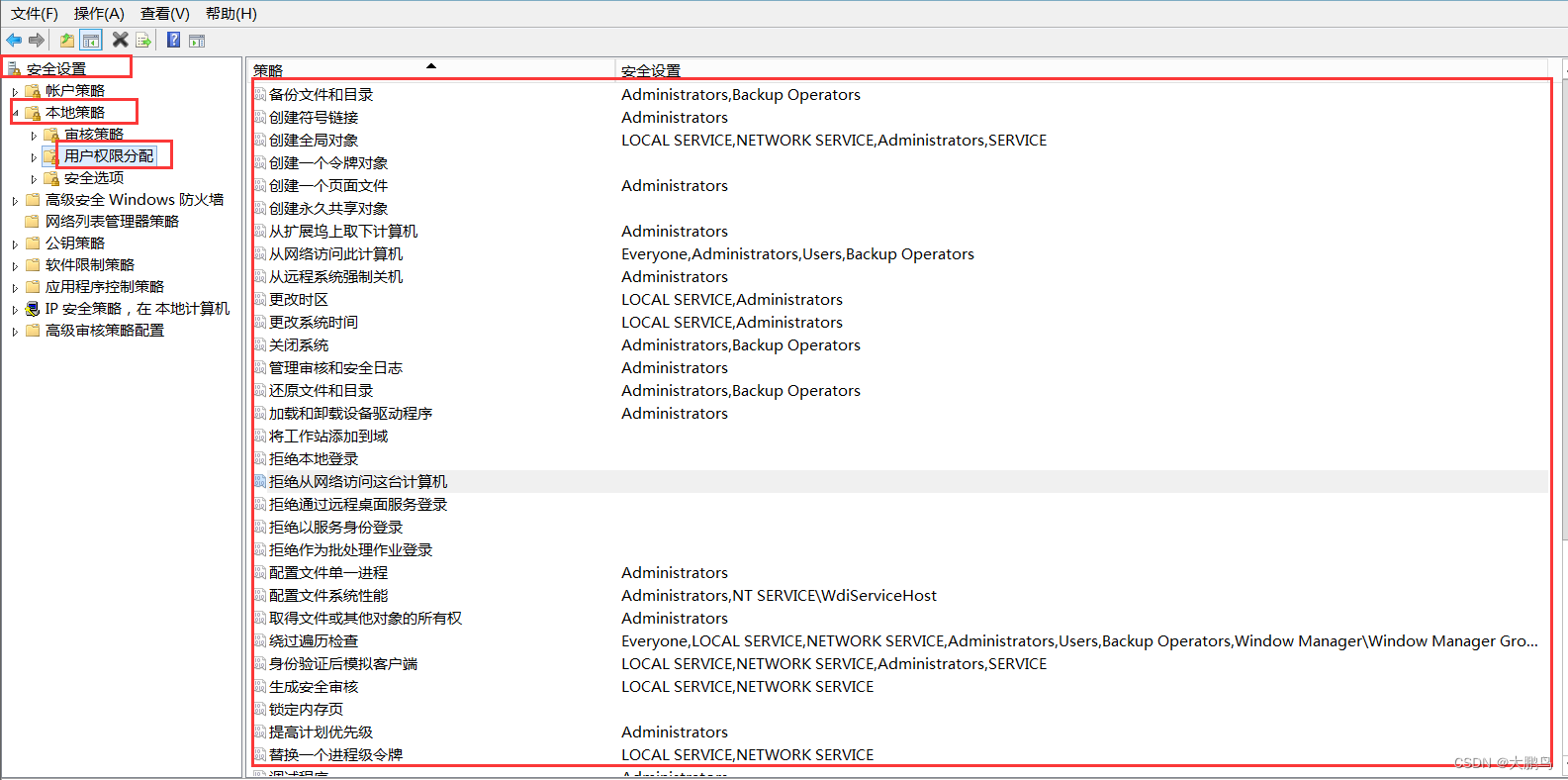Viewport: 1568px width, 780px height.
Task: Click Administrators,NT SERVICE\WdiServiceHost setting value
Action: (x=779, y=595)
